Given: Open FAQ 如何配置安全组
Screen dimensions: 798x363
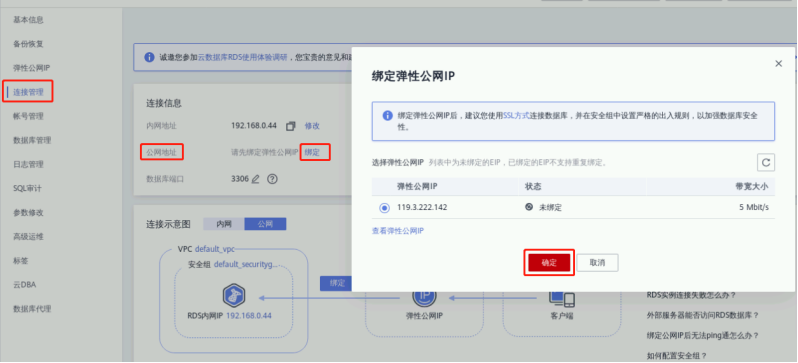Looking at the screenshot, I should click(x=676, y=355).
